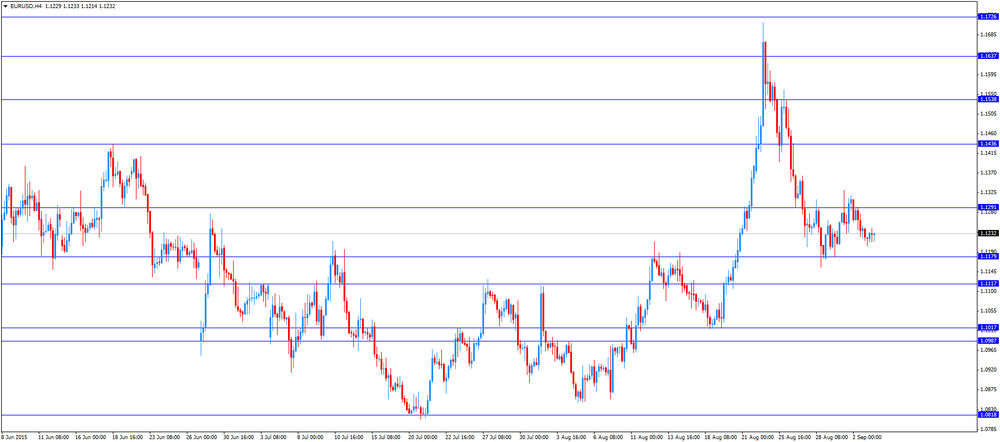Select the 1.1726 blue level label
The image size is (1000, 442).
(x=987, y=17)
